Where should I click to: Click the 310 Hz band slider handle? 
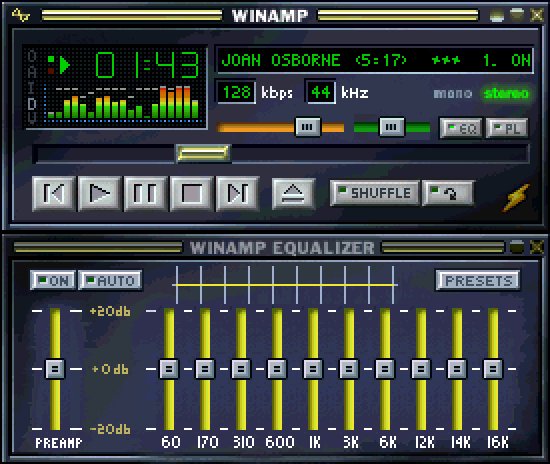[x=241, y=369]
